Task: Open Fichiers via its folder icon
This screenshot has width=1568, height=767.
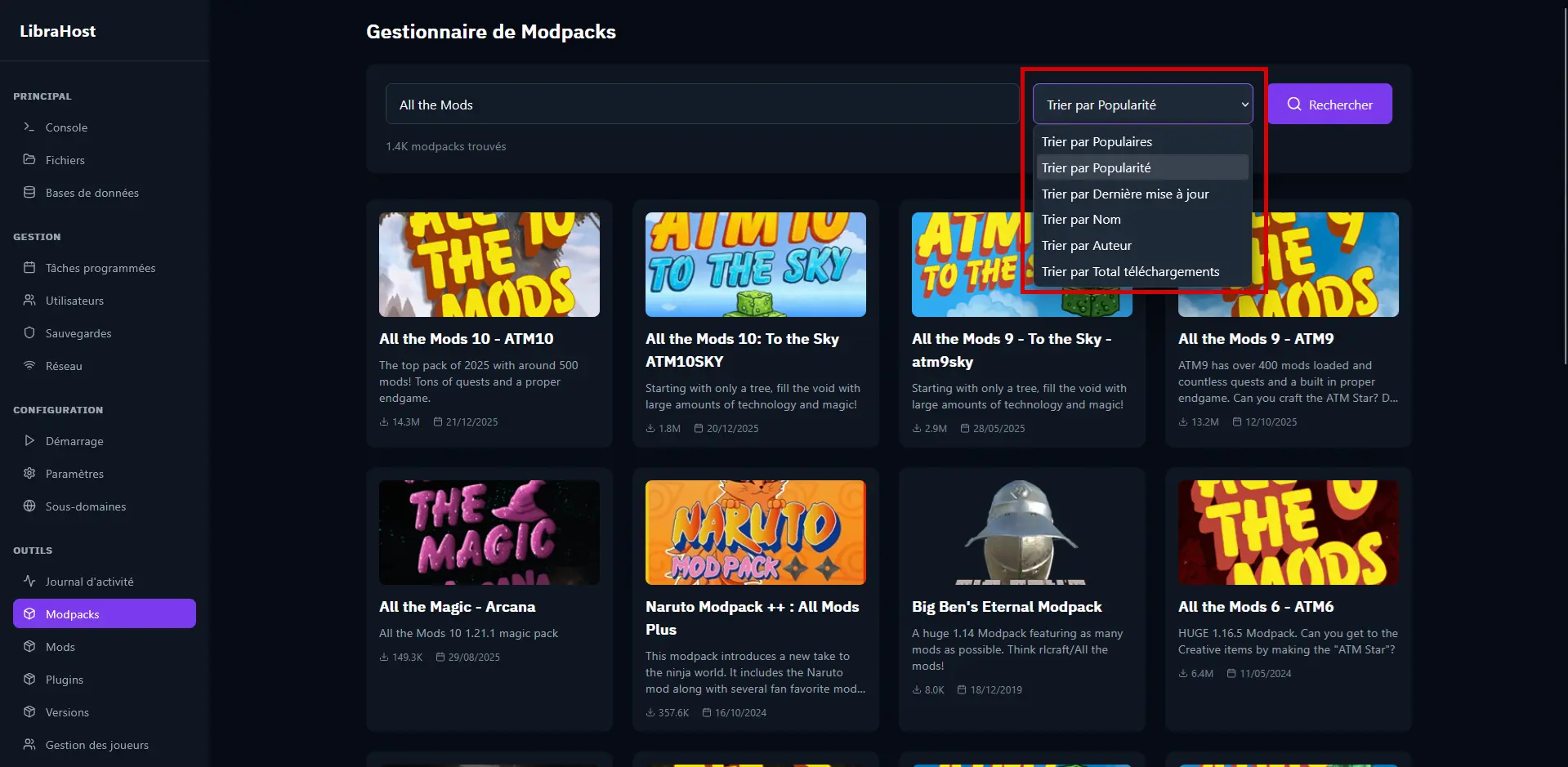Action: (29, 160)
